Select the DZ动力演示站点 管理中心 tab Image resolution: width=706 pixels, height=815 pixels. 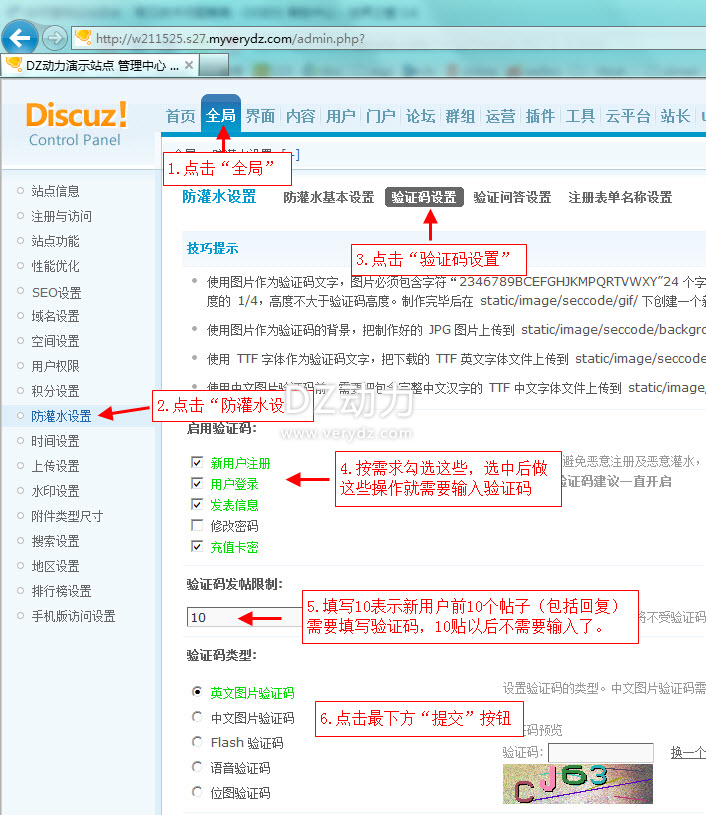(x=100, y=65)
